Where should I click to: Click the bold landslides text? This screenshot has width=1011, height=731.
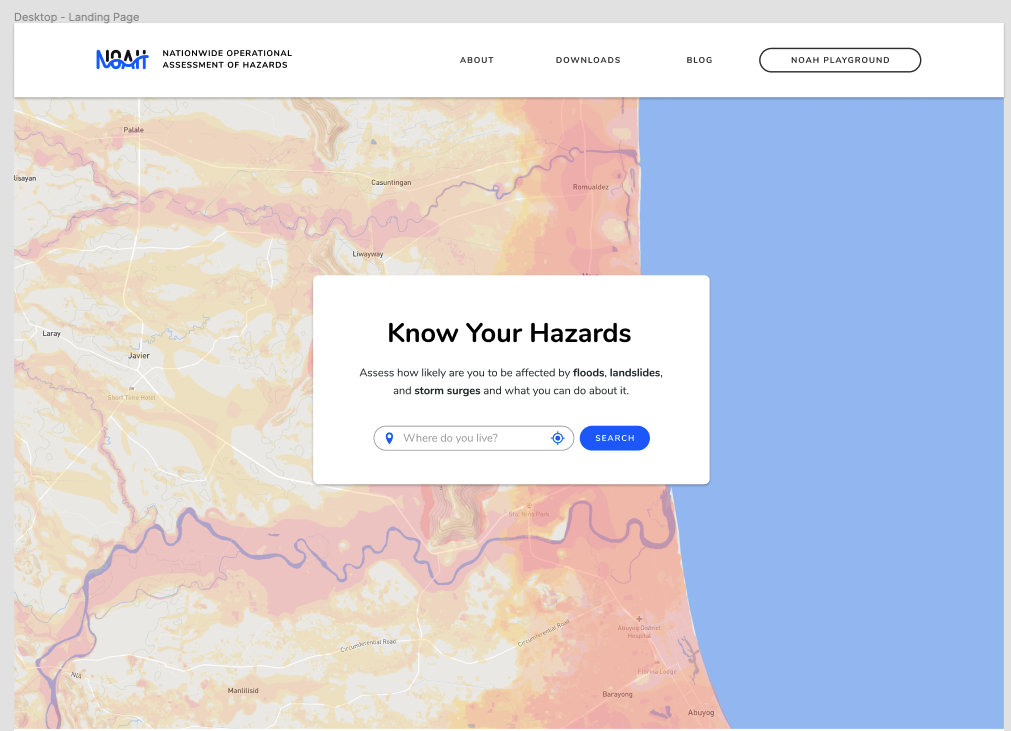tap(634, 372)
